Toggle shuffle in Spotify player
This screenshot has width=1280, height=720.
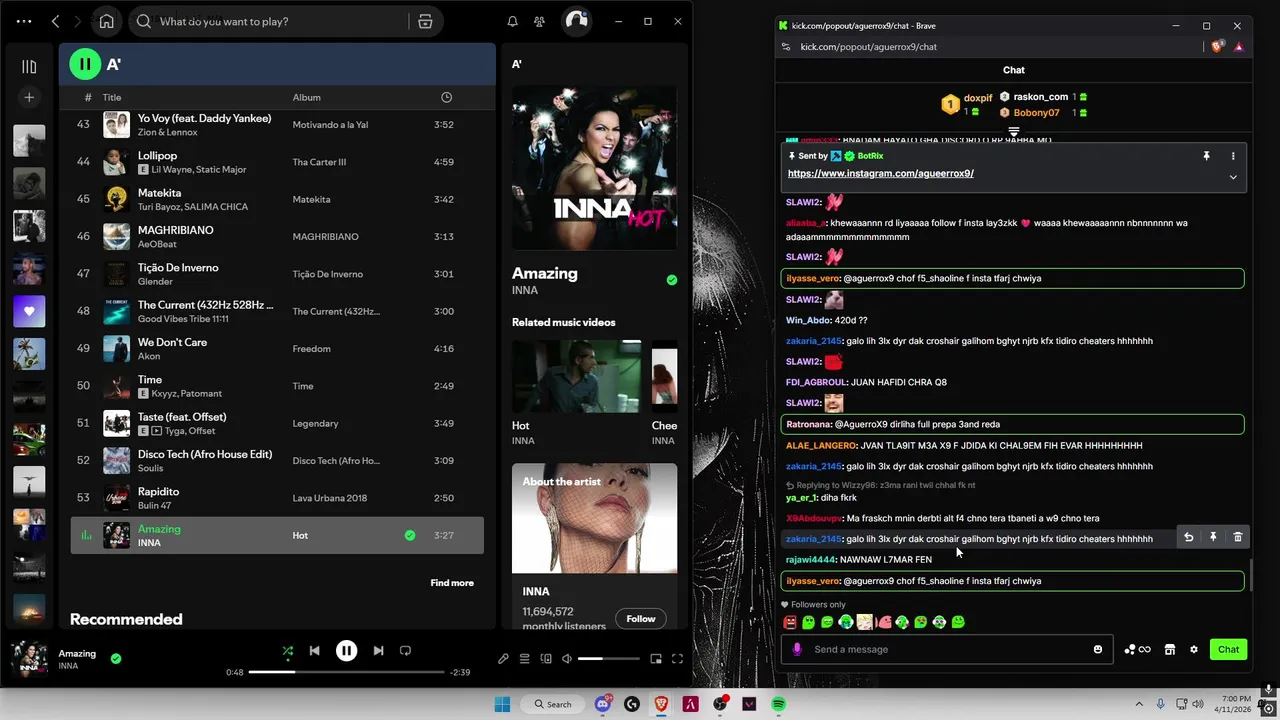(288, 651)
